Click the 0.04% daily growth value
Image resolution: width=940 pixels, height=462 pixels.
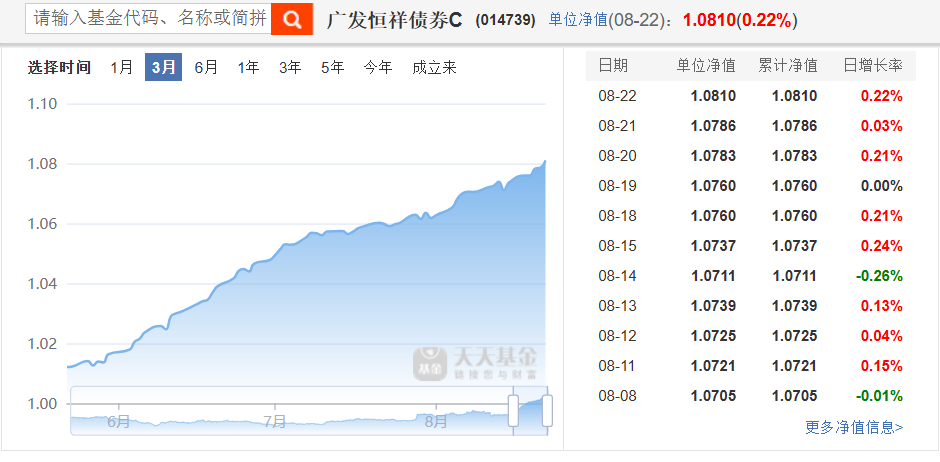[x=881, y=336]
